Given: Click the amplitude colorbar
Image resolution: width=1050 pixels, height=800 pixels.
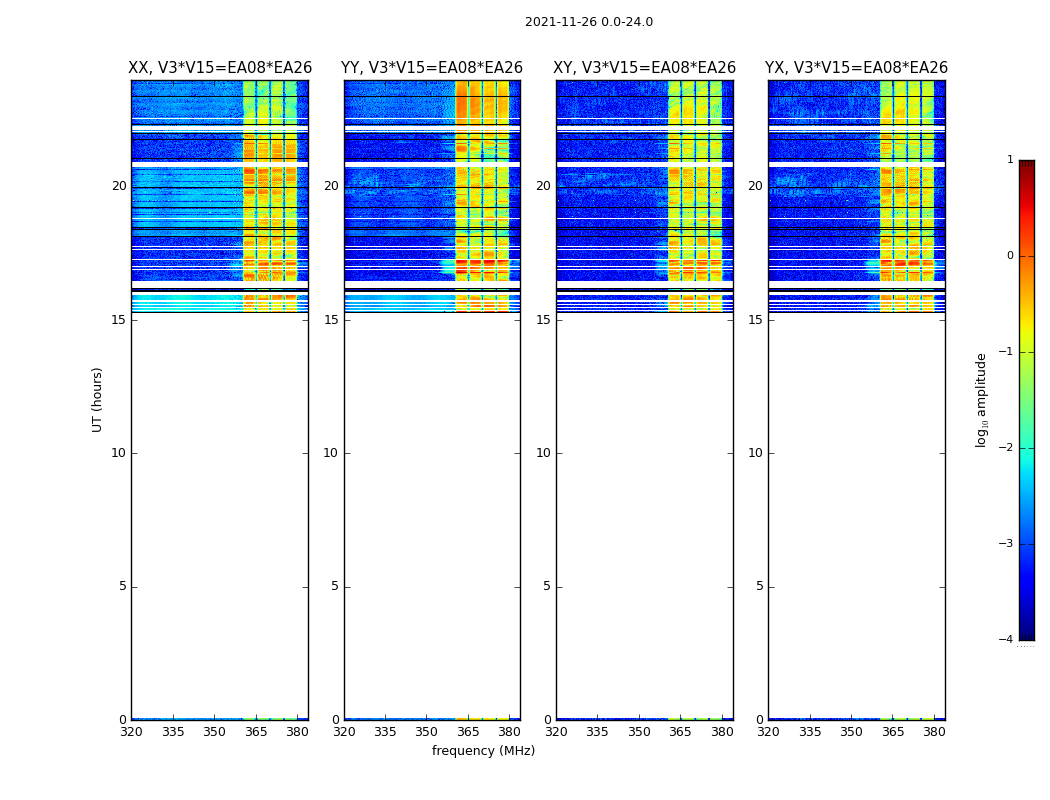Looking at the screenshot, I should point(1026,400).
